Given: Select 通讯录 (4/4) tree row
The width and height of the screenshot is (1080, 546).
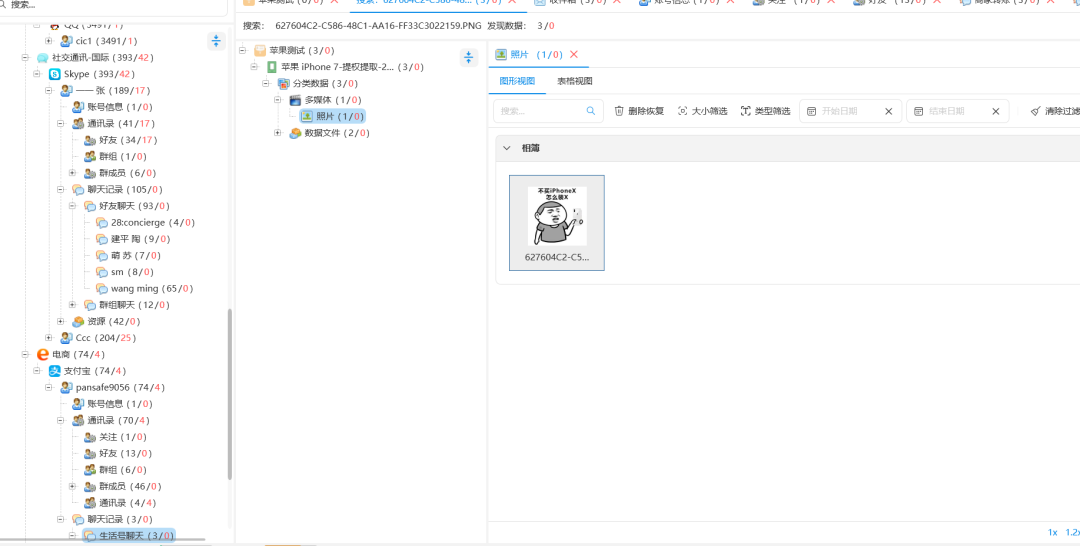Looking at the screenshot, I should [120, 503].
